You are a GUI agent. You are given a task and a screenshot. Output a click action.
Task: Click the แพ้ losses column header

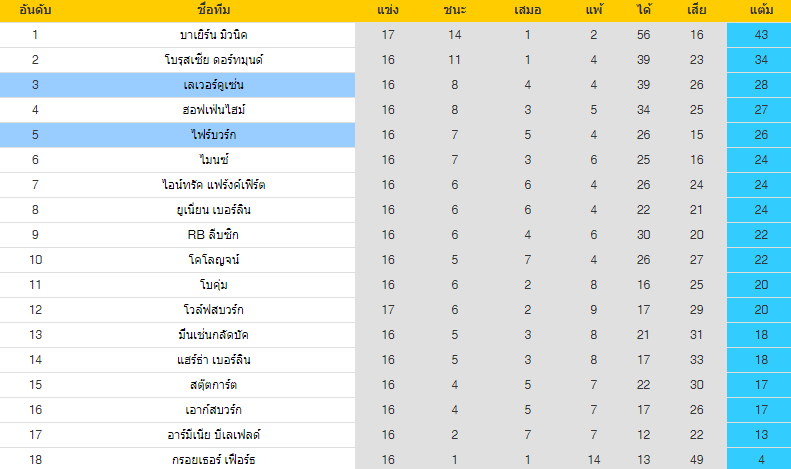tap(594, 10)
